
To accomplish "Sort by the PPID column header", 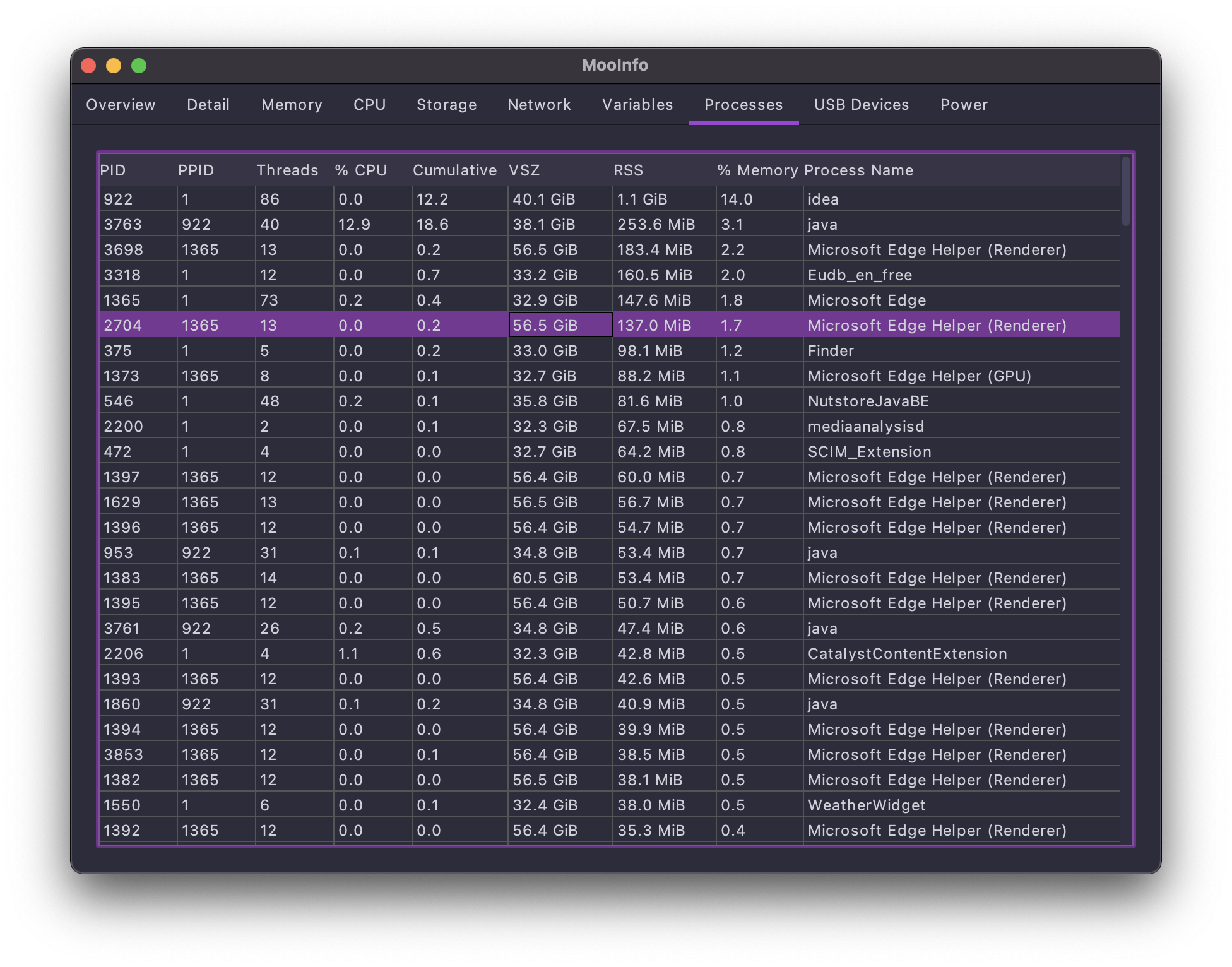I will tap(216, 170).
